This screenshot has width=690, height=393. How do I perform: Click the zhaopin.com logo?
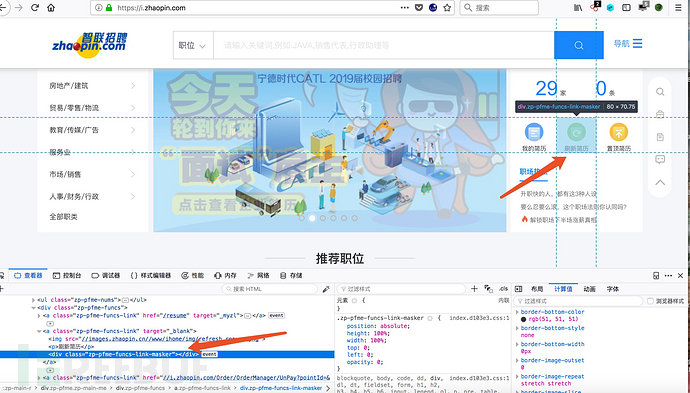[x=89, y=45]
